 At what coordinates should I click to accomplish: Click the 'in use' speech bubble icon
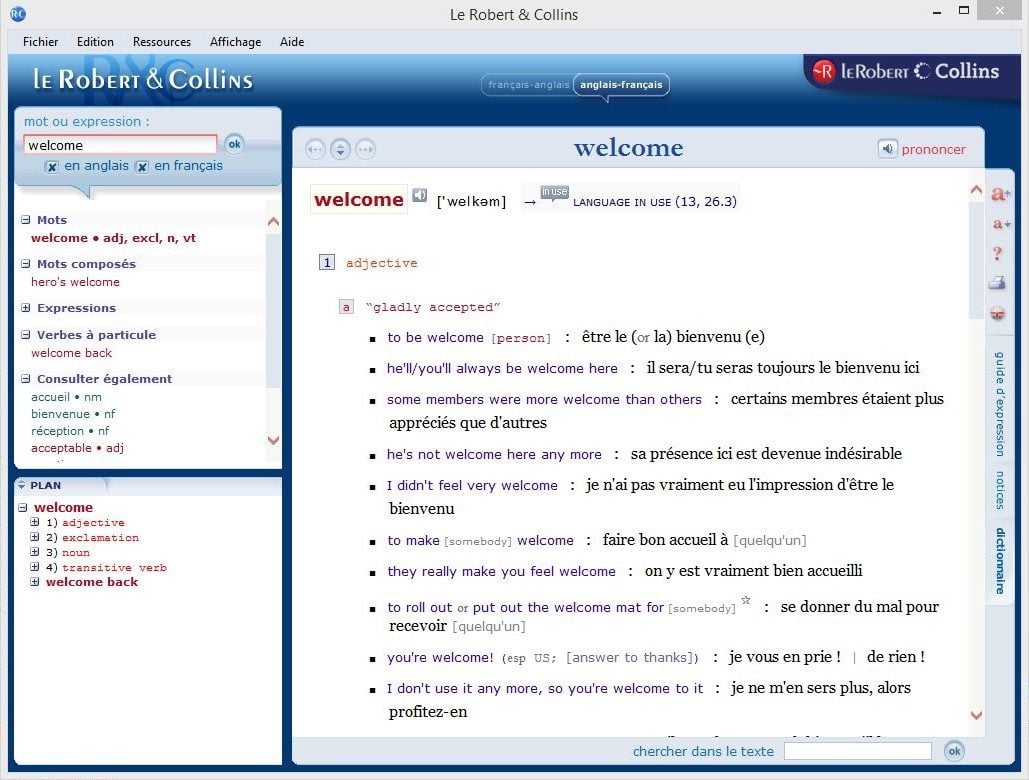tap(554, 193)
